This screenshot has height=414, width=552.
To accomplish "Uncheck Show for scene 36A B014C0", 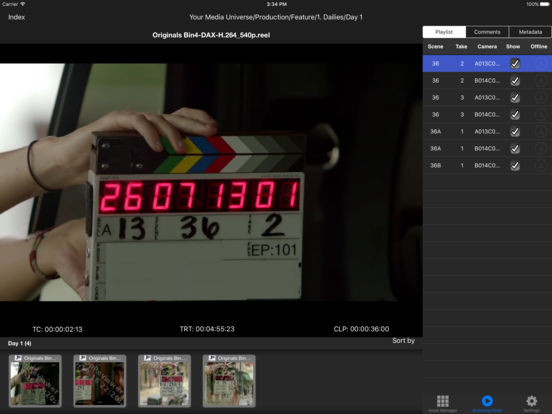I will click(515, 148).
